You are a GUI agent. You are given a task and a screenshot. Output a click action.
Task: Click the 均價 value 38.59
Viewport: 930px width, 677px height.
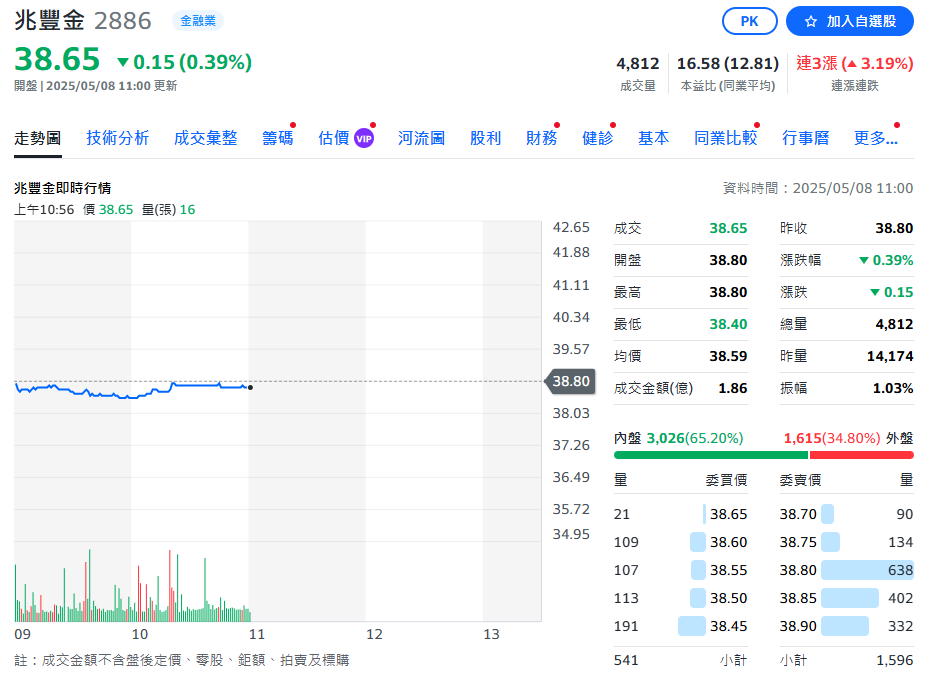pos(728,357)
